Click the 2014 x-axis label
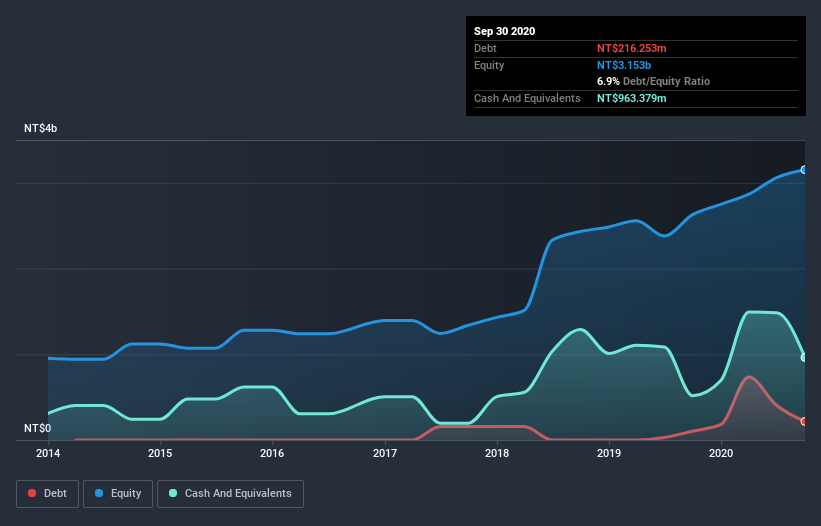 point(48,453)
